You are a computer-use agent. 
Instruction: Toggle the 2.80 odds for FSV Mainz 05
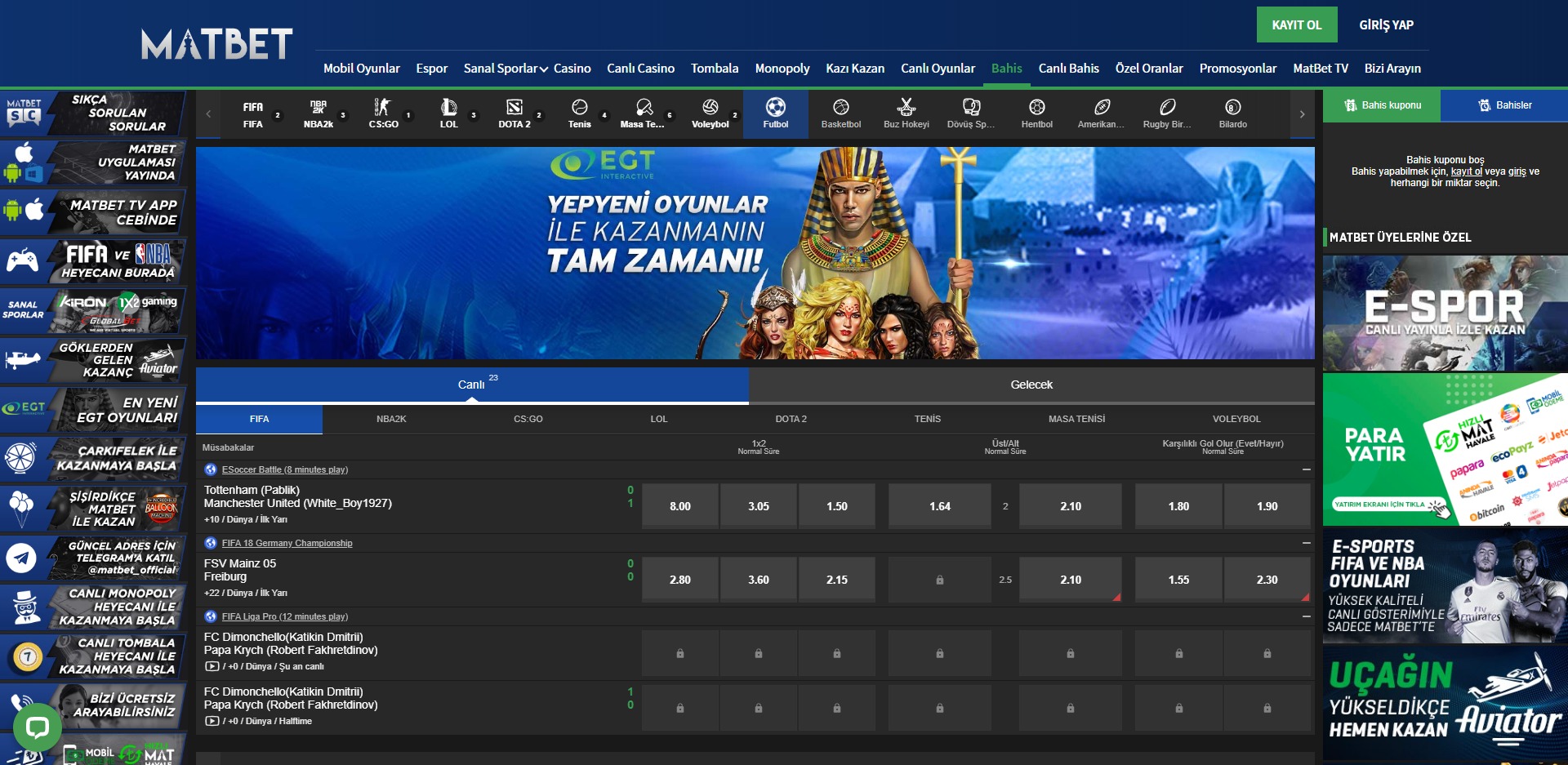click(679, 580)
